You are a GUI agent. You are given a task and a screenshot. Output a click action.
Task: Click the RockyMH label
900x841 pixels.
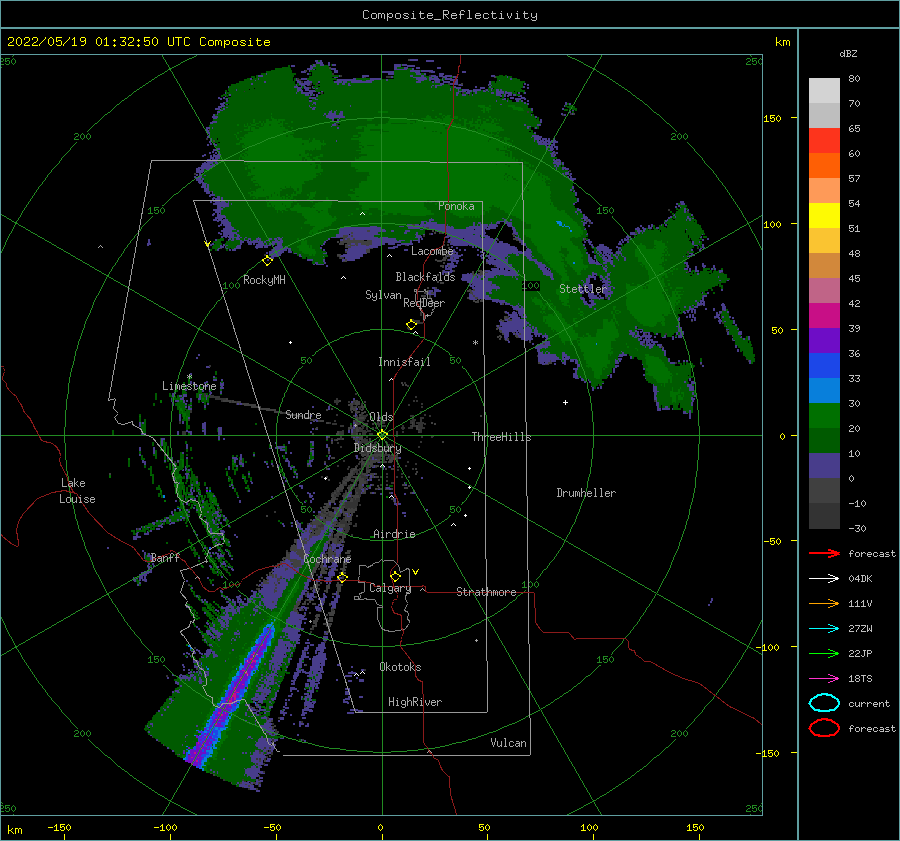(x=264, y=280)
